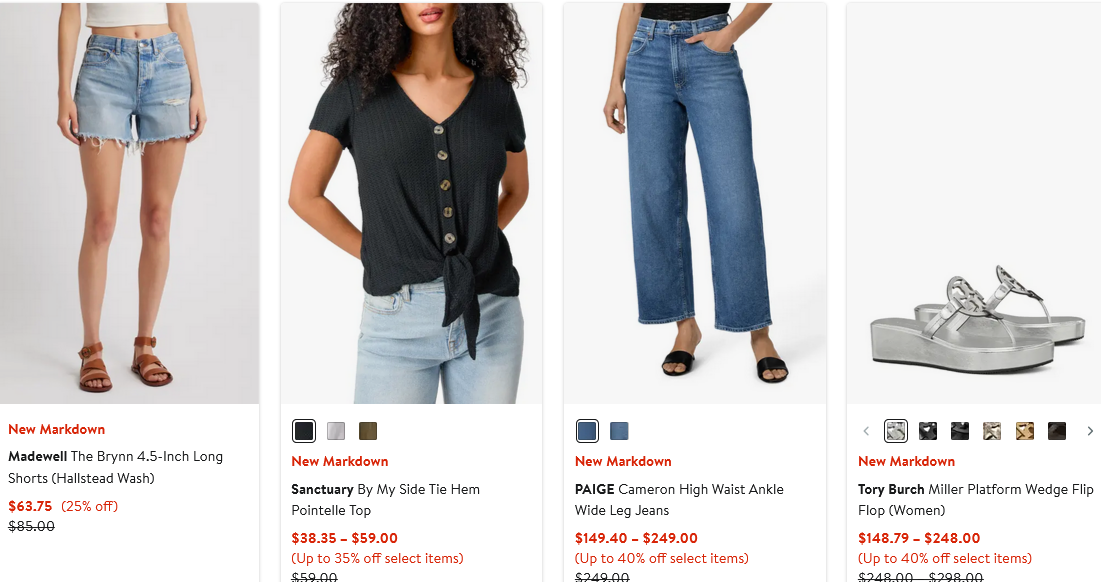Select the dark blue PAIGE jeans swatch
This screenshot has height=582, width=1101.
pyautogui.click(x=587, y=431)
